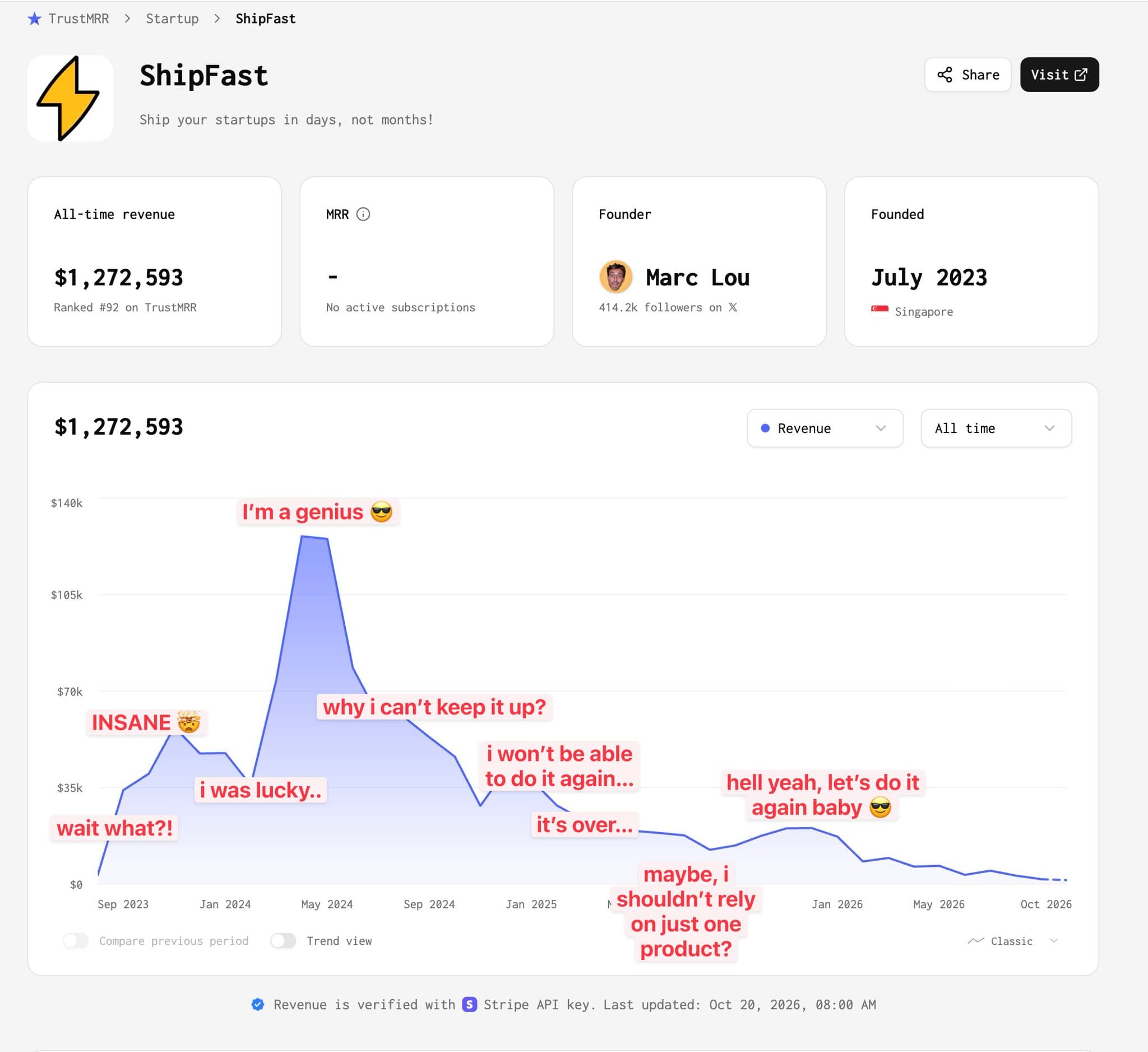Click the May 2026 axis label

click(x=939, y=905)
